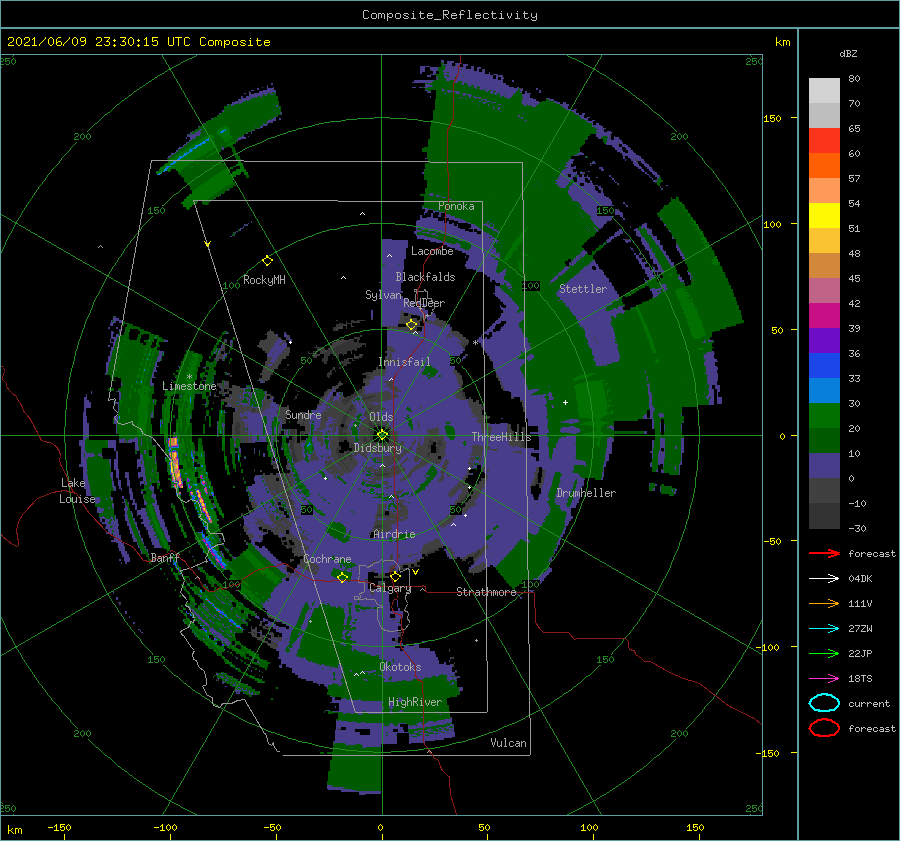Click the Sylvan label on the map
900x841 pixels.
[x=383, y=295]
